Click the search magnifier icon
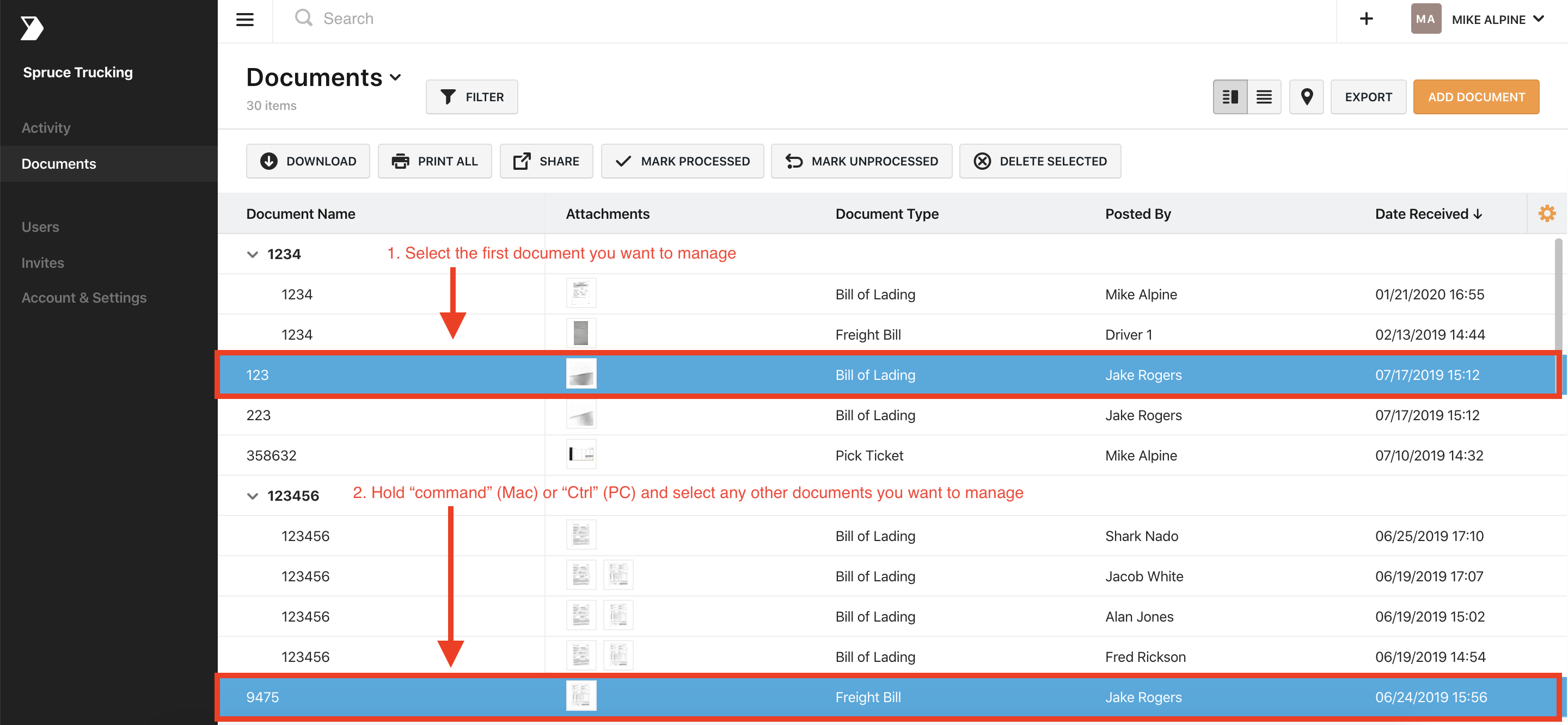 [x=303, y=19]
